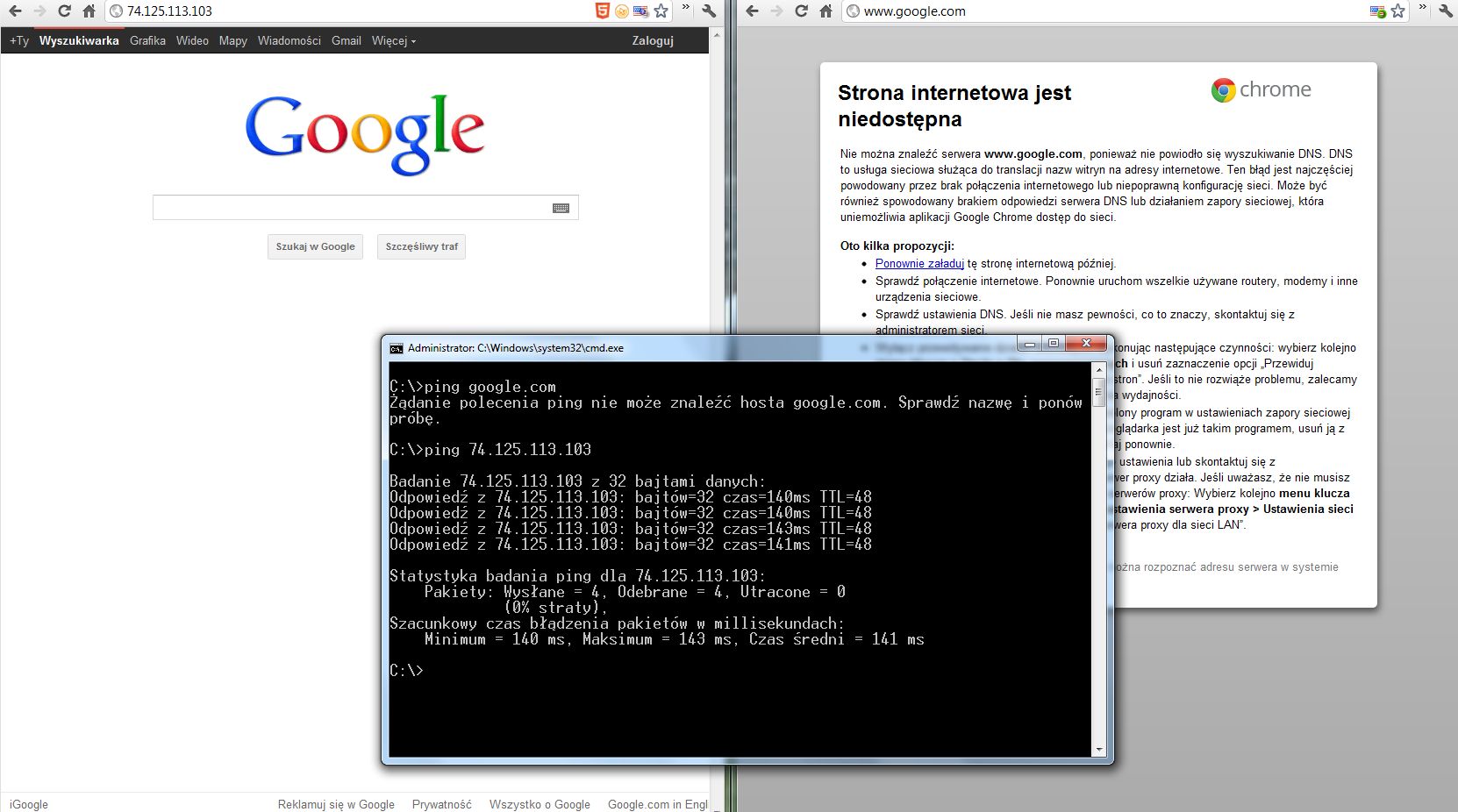This screenshot has width=1458, height=812.
Task: Open wrench menu in left browser
Action: [x=709, y=11]
